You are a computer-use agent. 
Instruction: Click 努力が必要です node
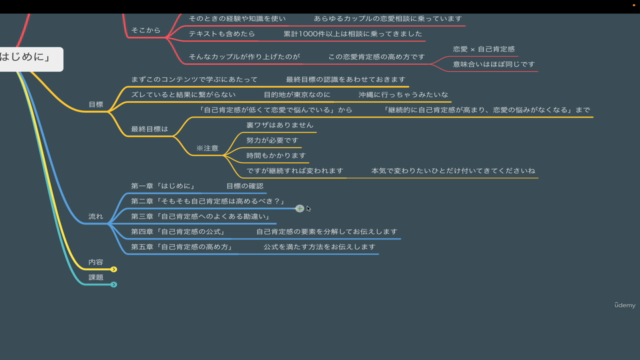tap(272, 140)
